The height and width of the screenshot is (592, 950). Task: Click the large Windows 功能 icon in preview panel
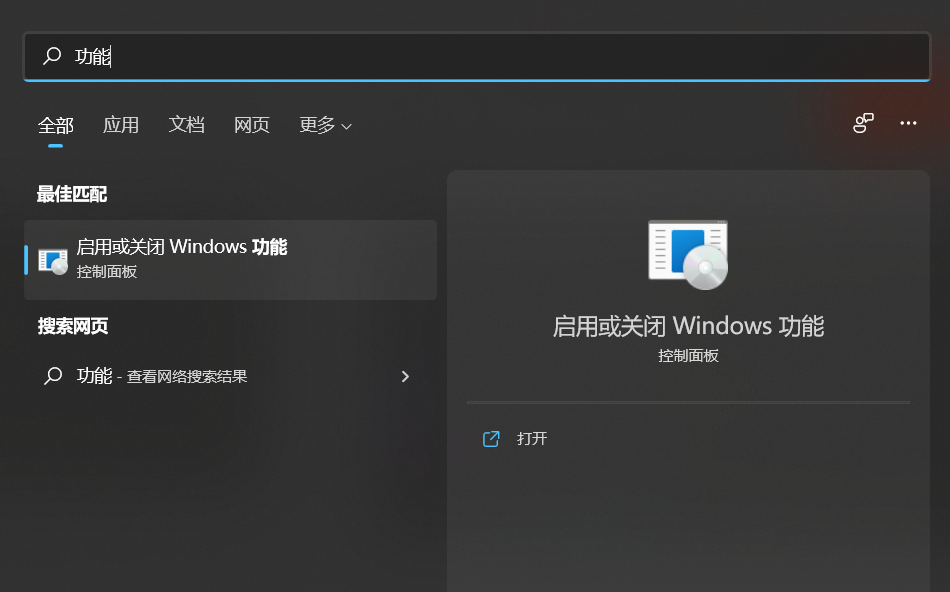688,254
